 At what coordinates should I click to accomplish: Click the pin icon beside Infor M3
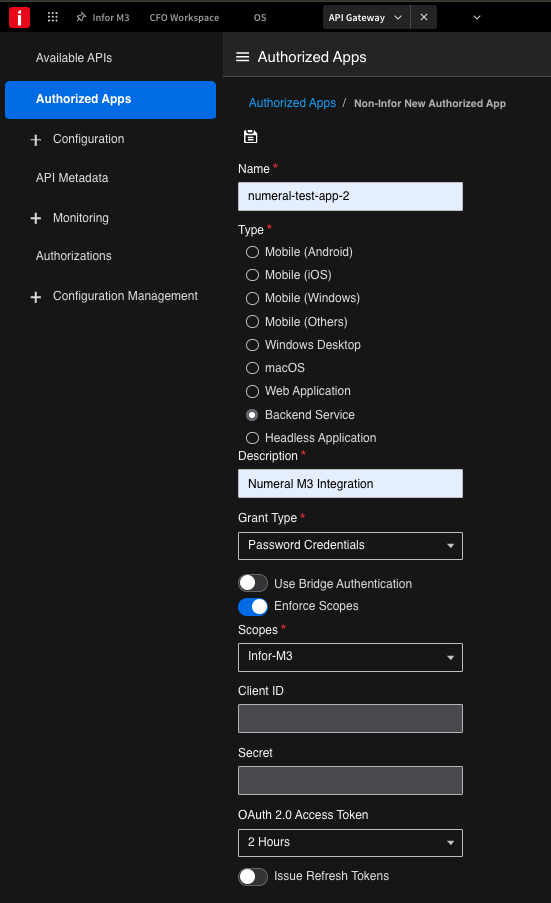point(81,17)
